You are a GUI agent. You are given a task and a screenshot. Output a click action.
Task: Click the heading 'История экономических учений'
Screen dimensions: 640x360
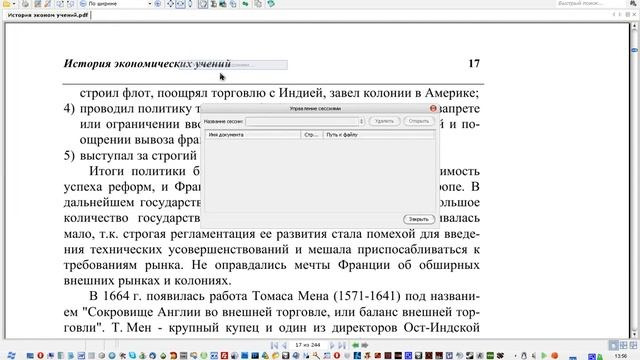pyautogui.click(x=147, y=64)
